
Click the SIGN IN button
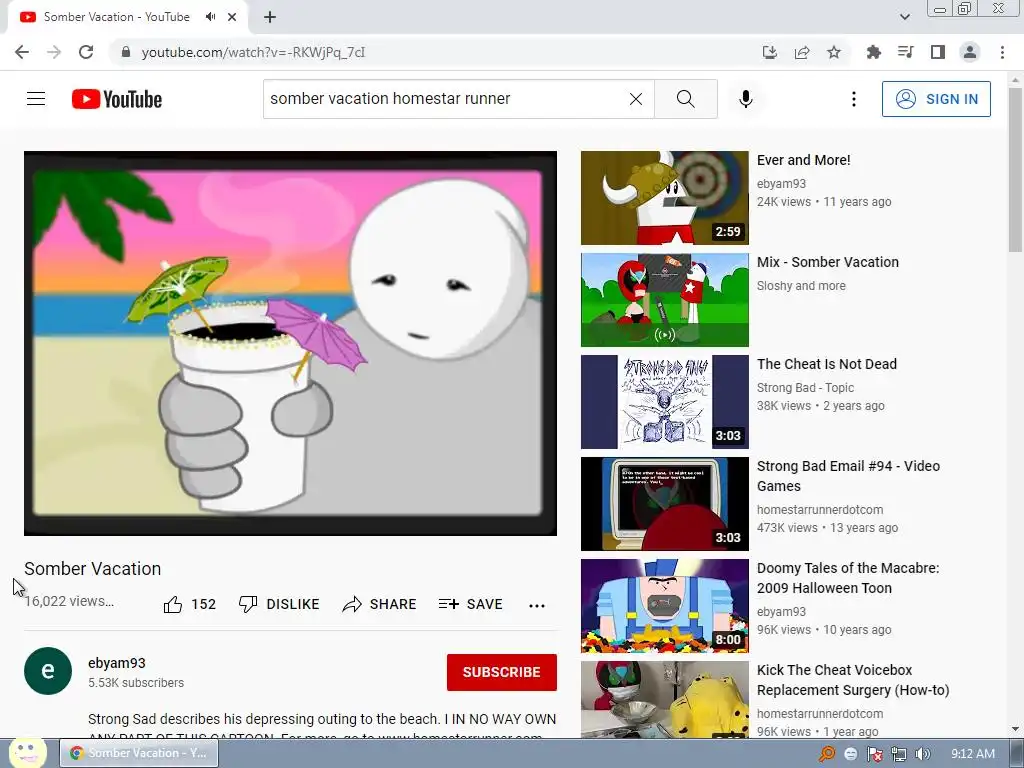click(936, 99)
